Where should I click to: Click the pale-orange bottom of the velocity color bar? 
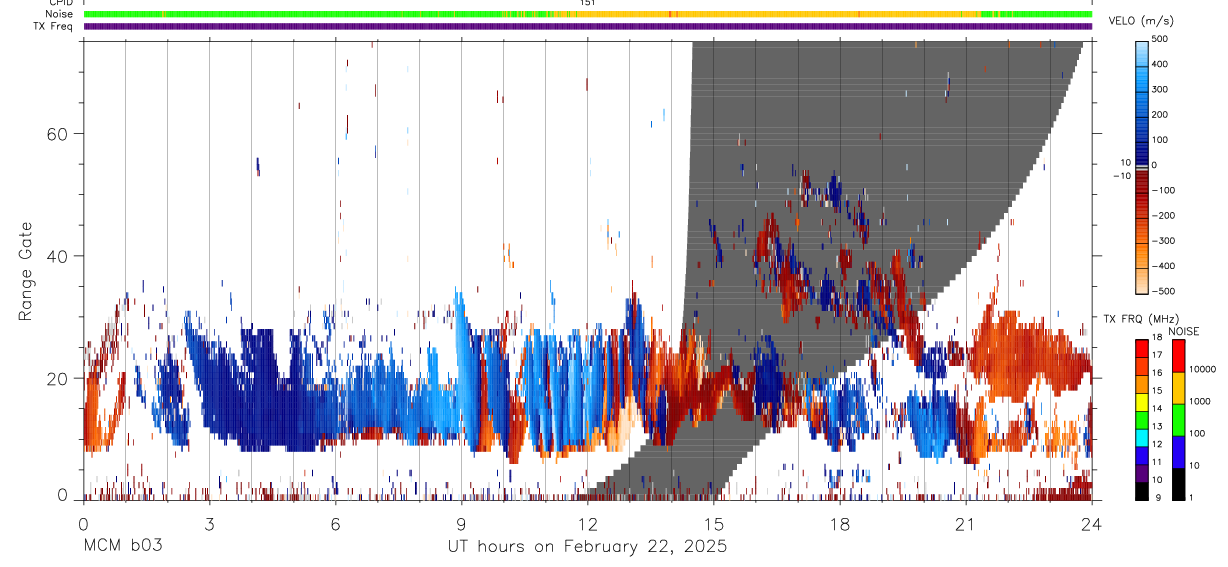point(1143,282)
